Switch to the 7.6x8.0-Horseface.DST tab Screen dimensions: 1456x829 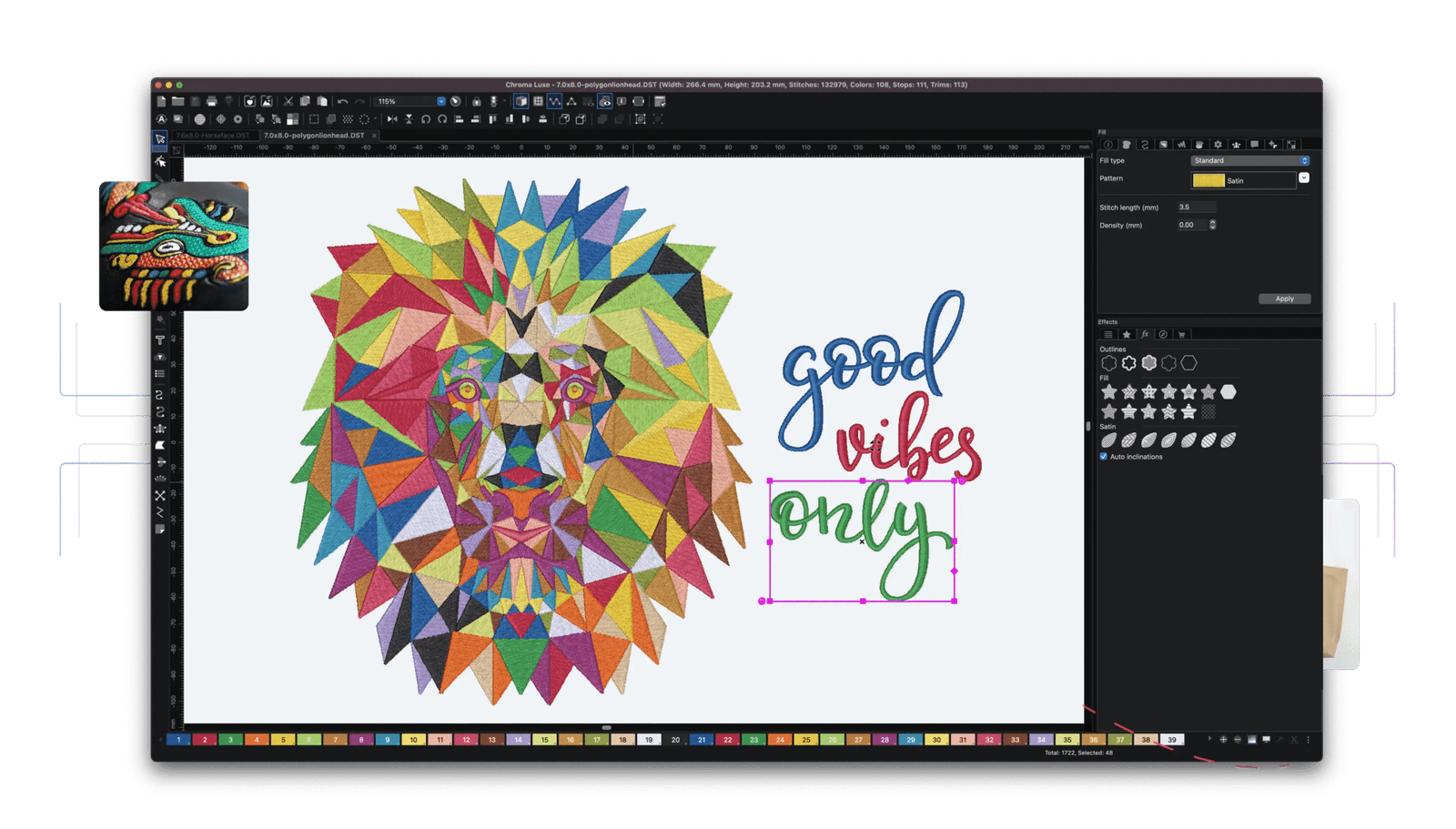[213, 135]
